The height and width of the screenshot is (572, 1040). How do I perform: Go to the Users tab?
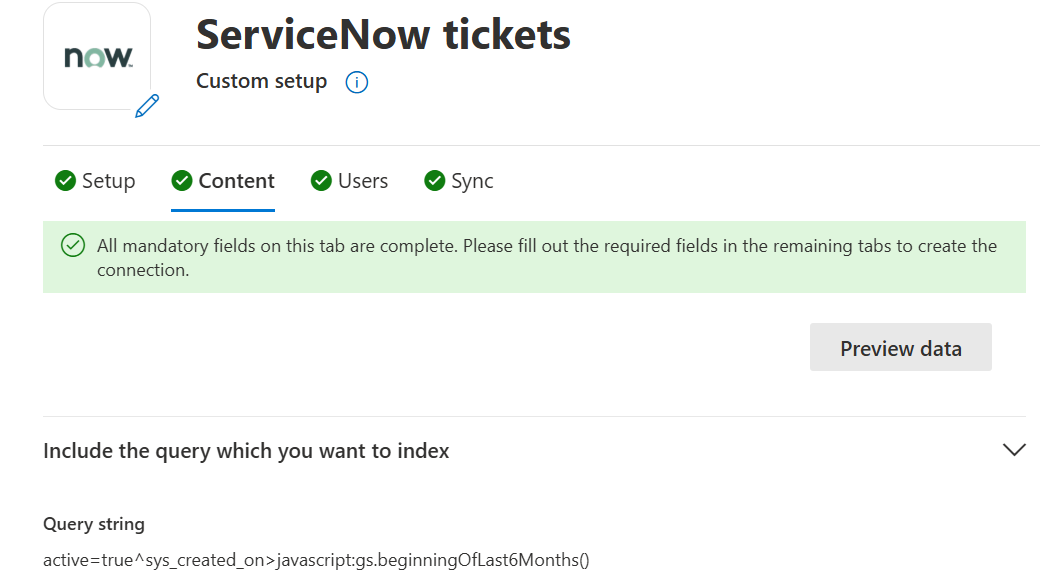pyautogui.click(x=350, y=180)
